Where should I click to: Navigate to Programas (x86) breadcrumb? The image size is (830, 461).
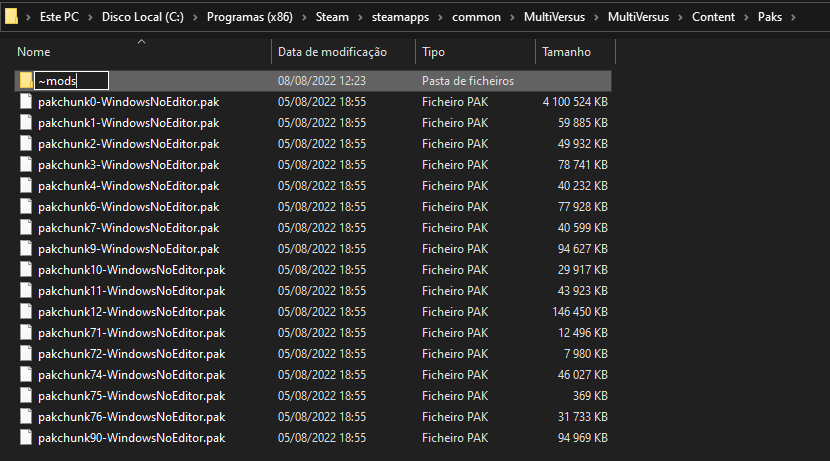250,17
